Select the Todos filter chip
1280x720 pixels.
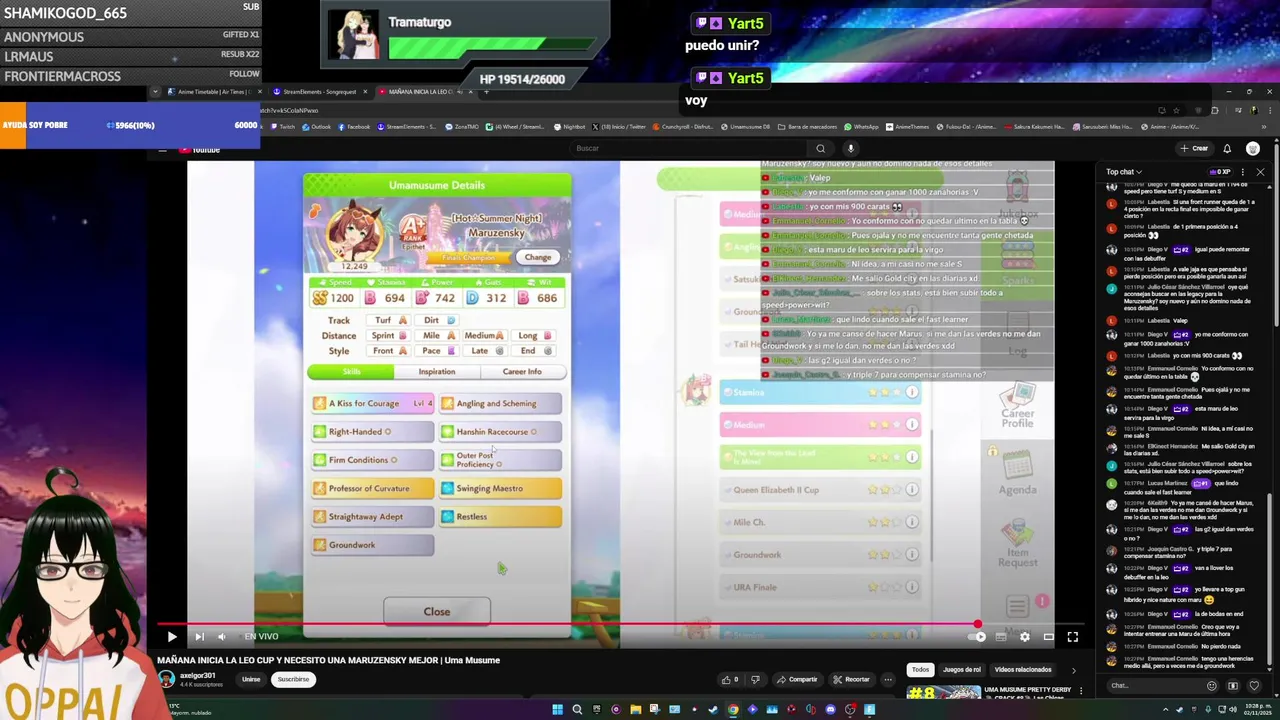920,669
